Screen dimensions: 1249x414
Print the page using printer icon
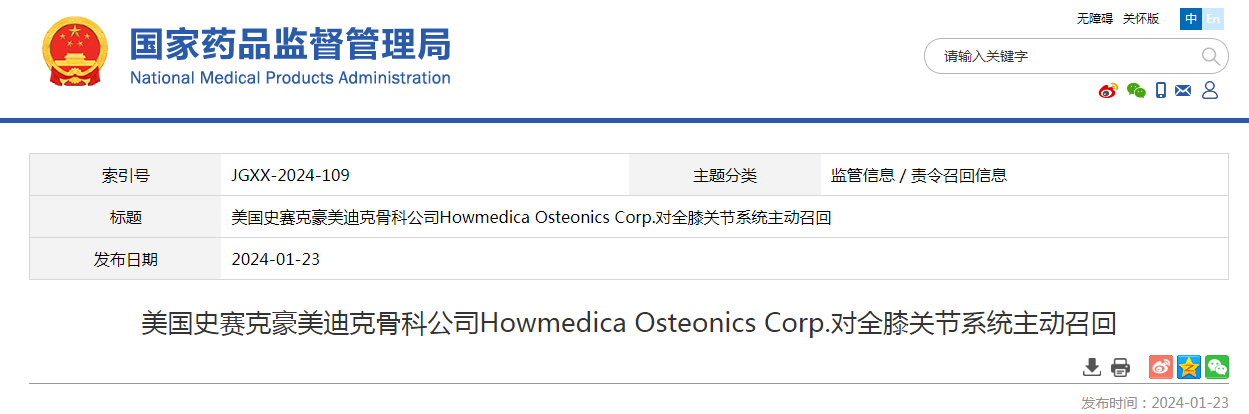point(1120,367)
